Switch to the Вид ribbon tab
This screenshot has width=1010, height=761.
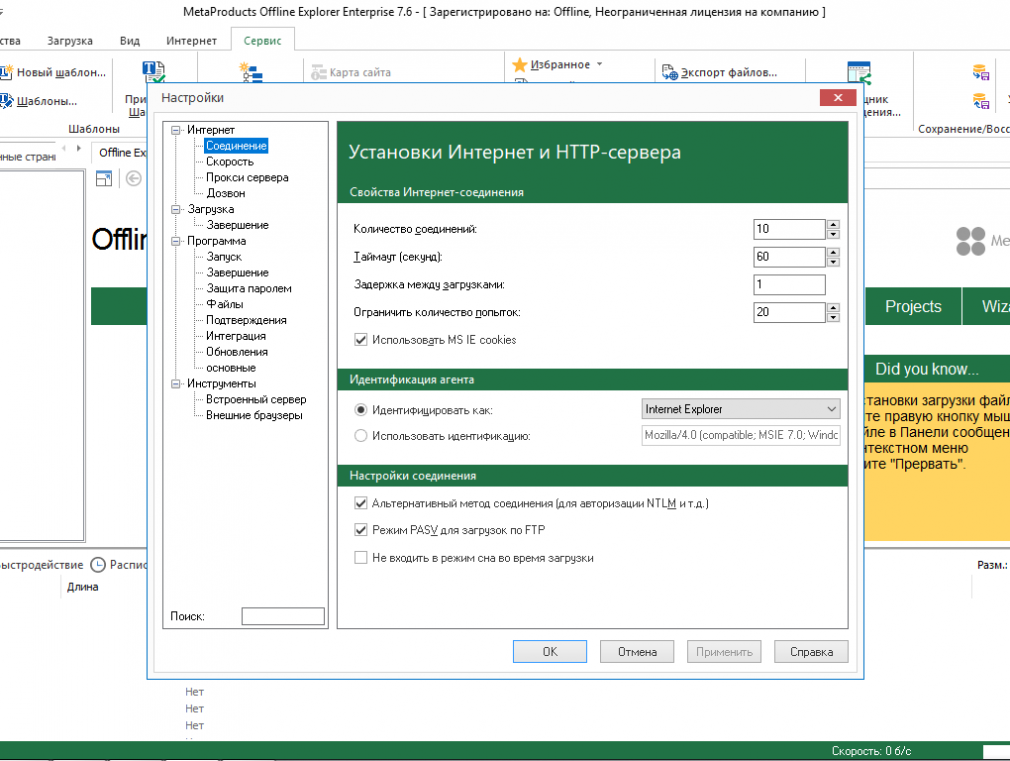coord(129,41)
